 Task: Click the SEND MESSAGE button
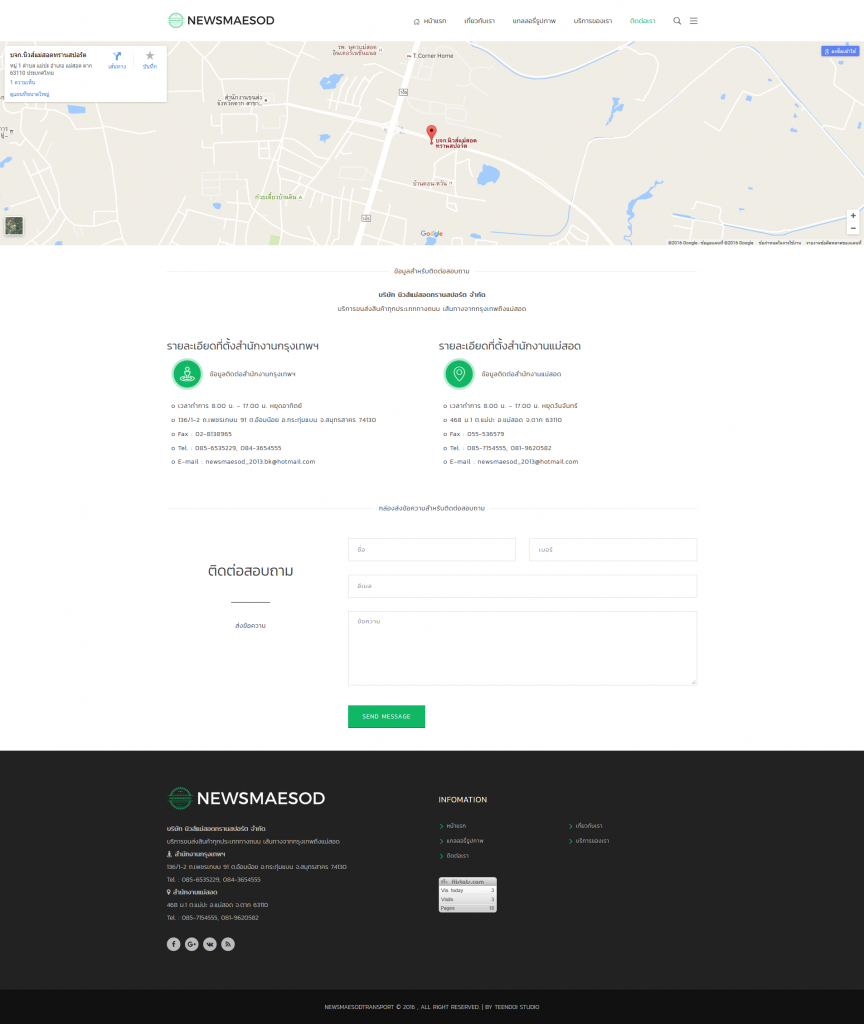point(387,716)
